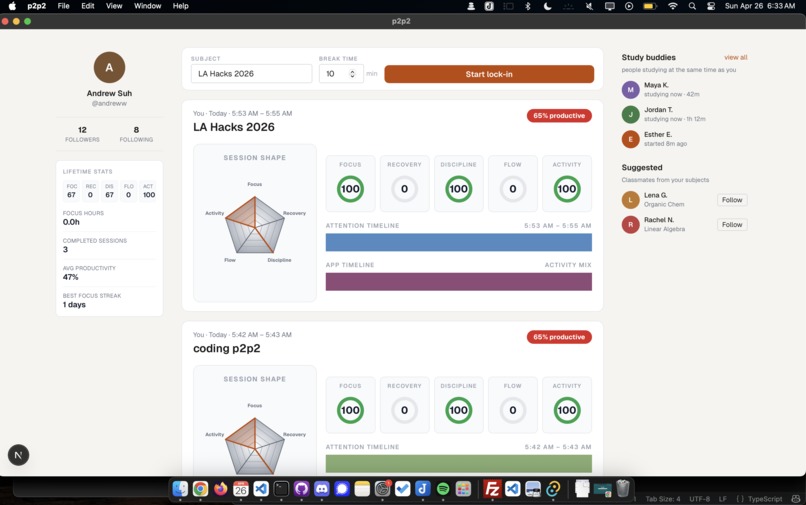Click the purple app timeline bar

(459, 282)
